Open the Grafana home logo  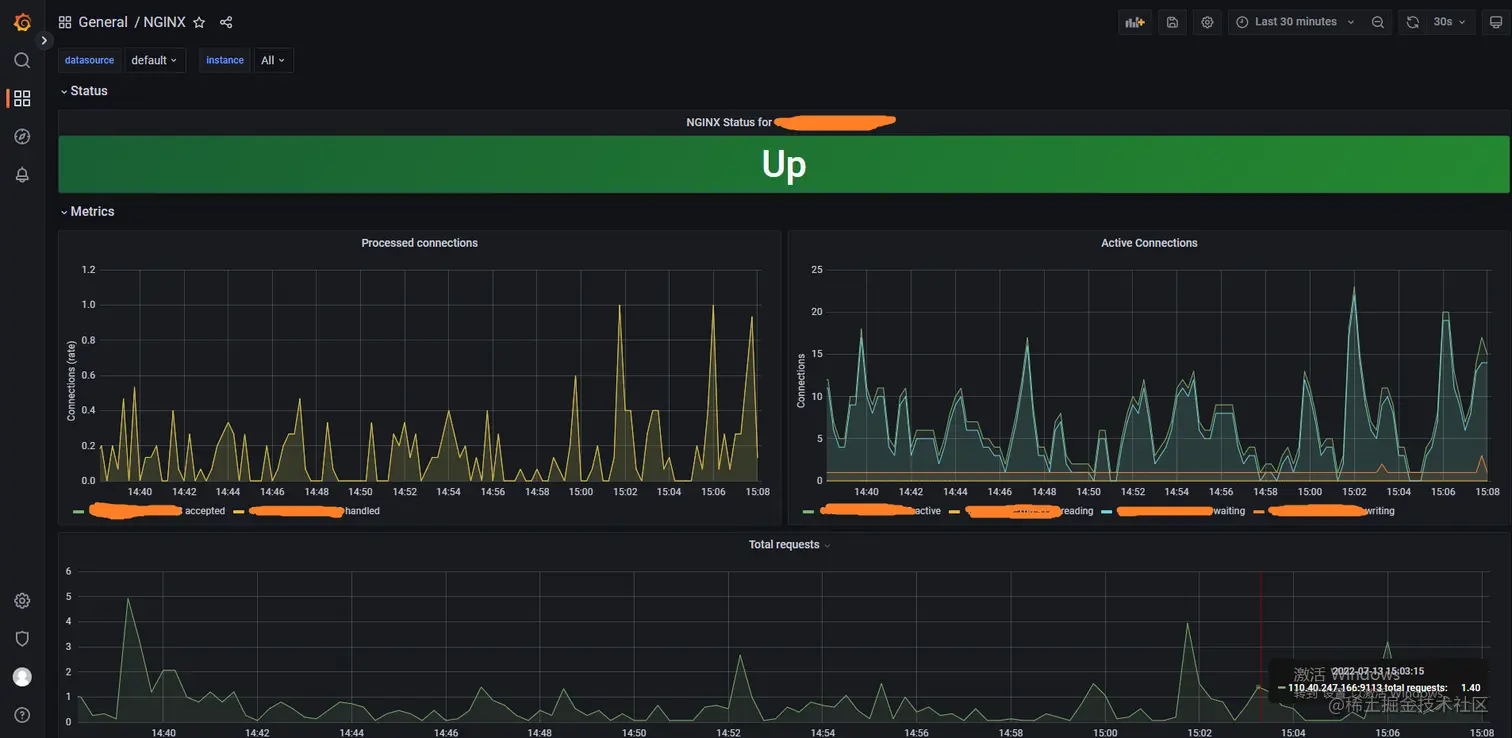[22, 22]
